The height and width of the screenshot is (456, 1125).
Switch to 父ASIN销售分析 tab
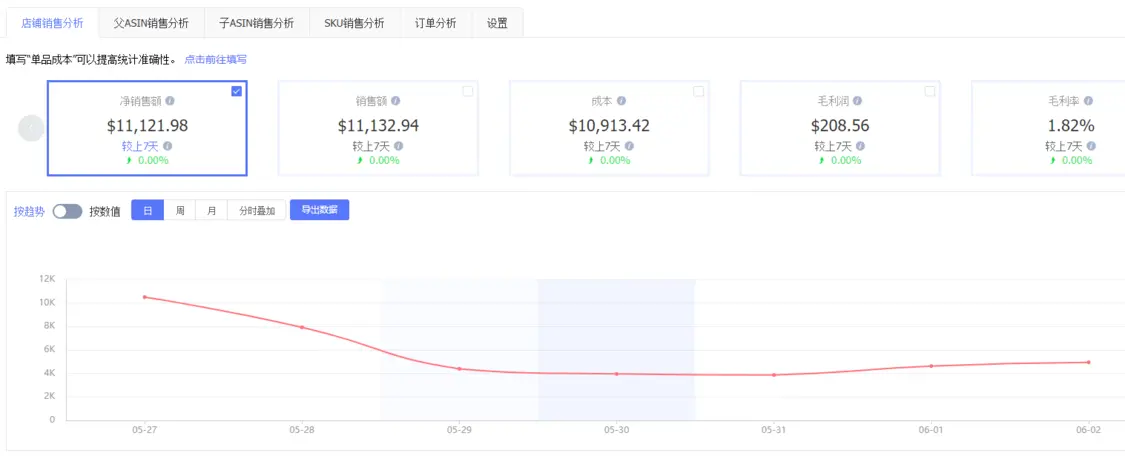click(151, 23)
